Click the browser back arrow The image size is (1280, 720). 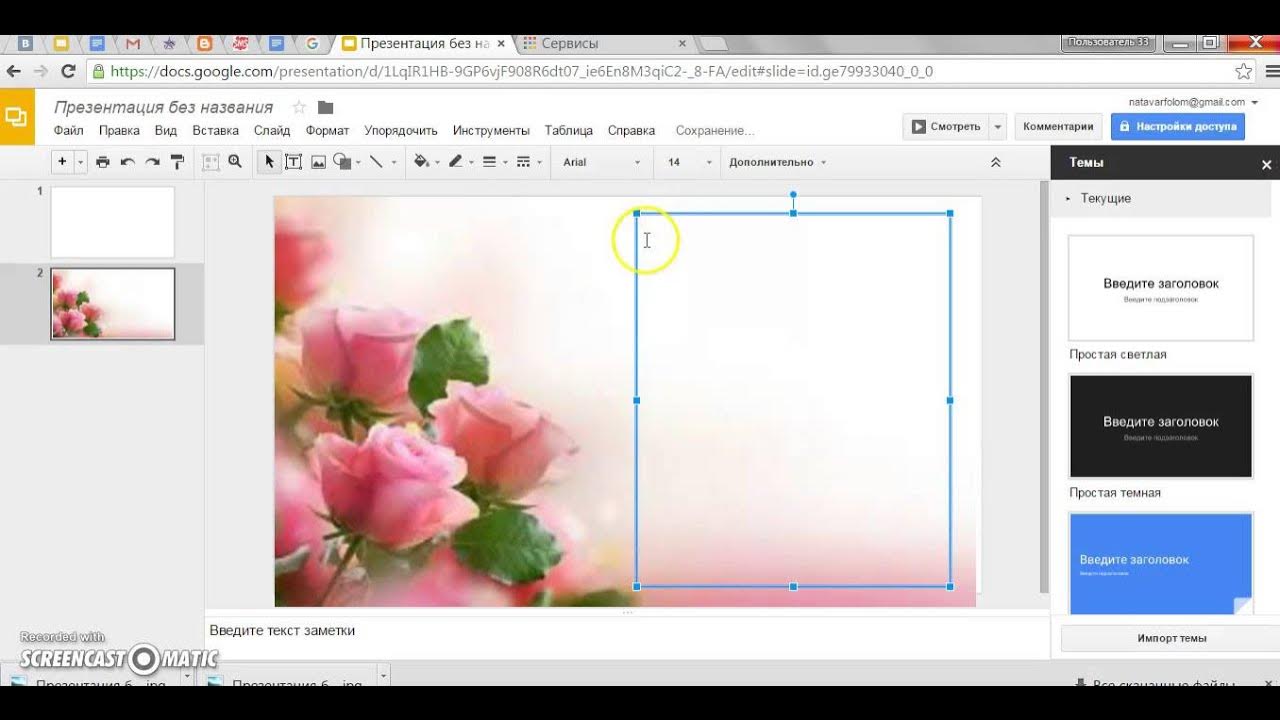tap(14, 71)
